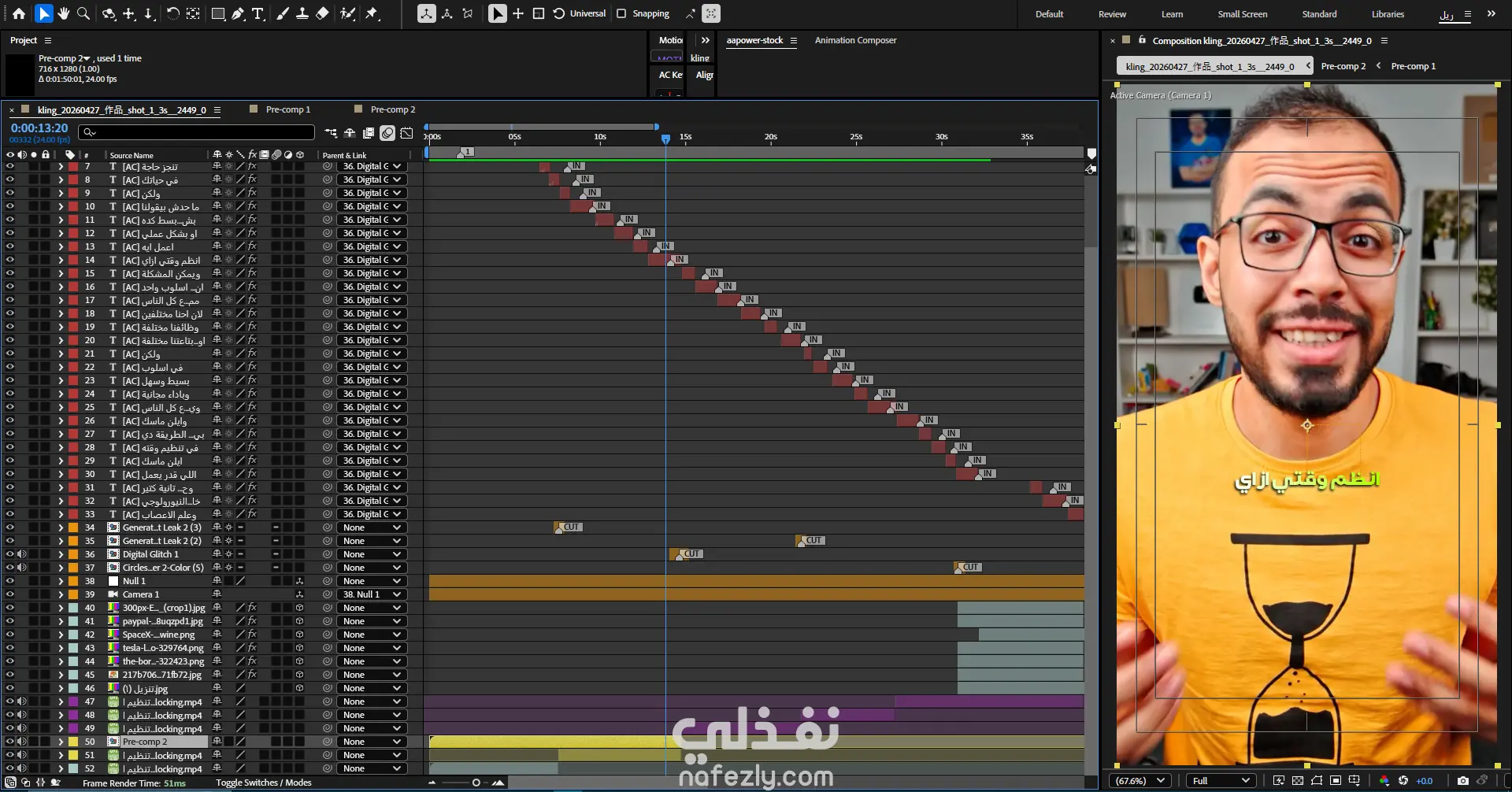Screen dimensions: 1512x792
Task: Switch to the Review workspace
Action: [1112, 14]
